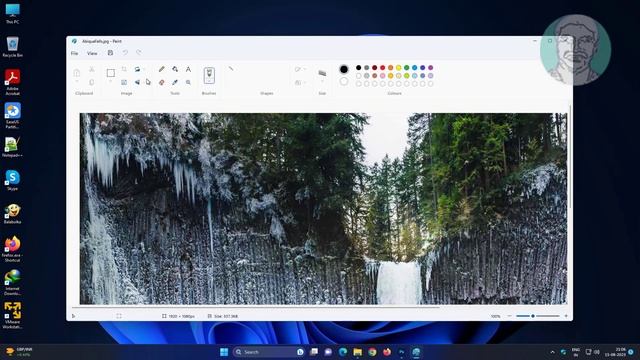Click the taskbar Search box
Image resolution: width=640 pixels, height=360 pixels.
pos(270,352)
